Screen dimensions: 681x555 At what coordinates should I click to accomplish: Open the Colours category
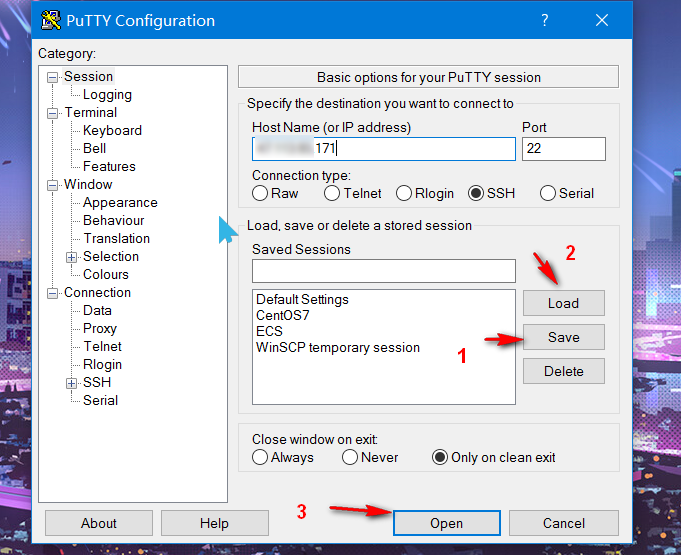[106, 274]
